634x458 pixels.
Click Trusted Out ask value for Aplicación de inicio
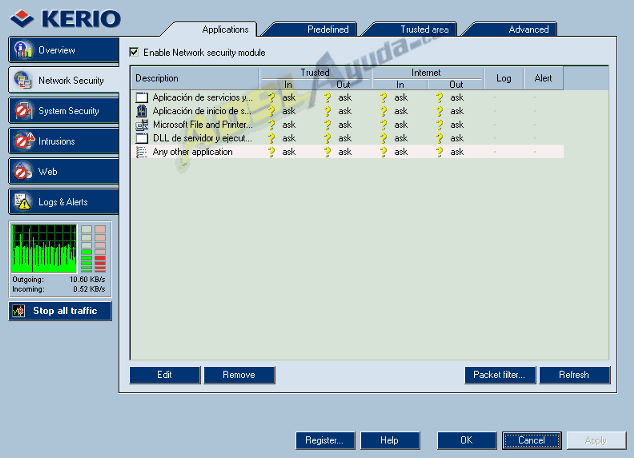(345, 111)
